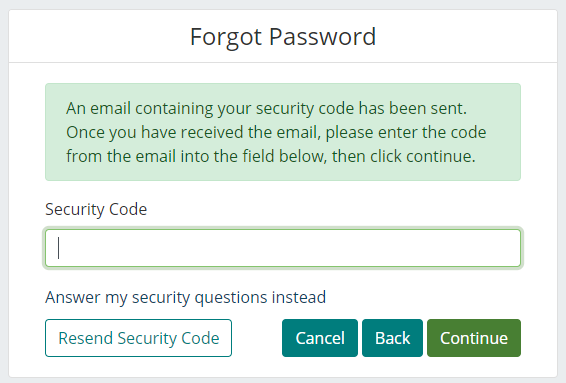Screen dimensions: 566x383
Task: Choose the teal Back button
Action: (x=392, y=338)
